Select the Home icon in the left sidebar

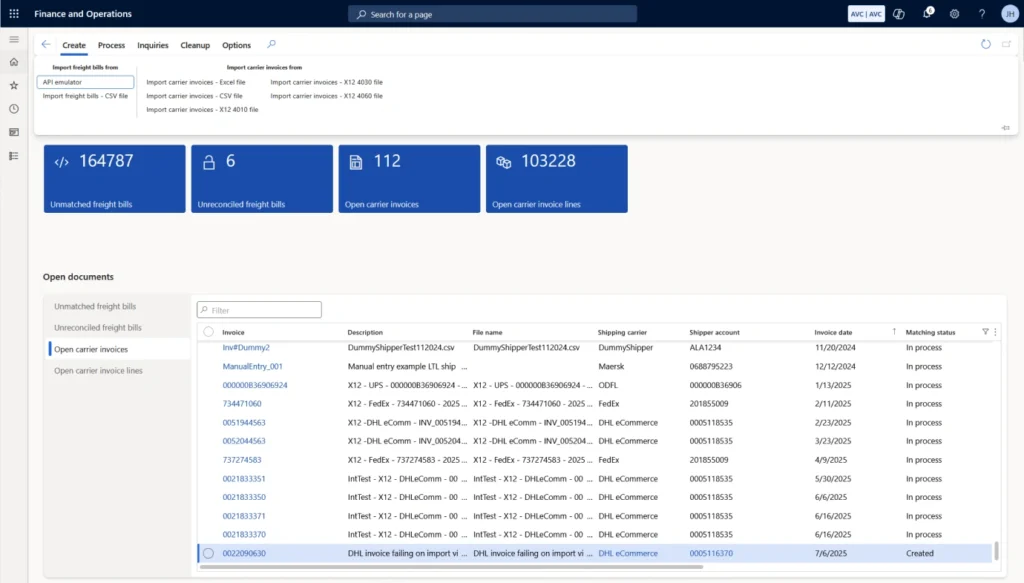click(x=14, y=62)
